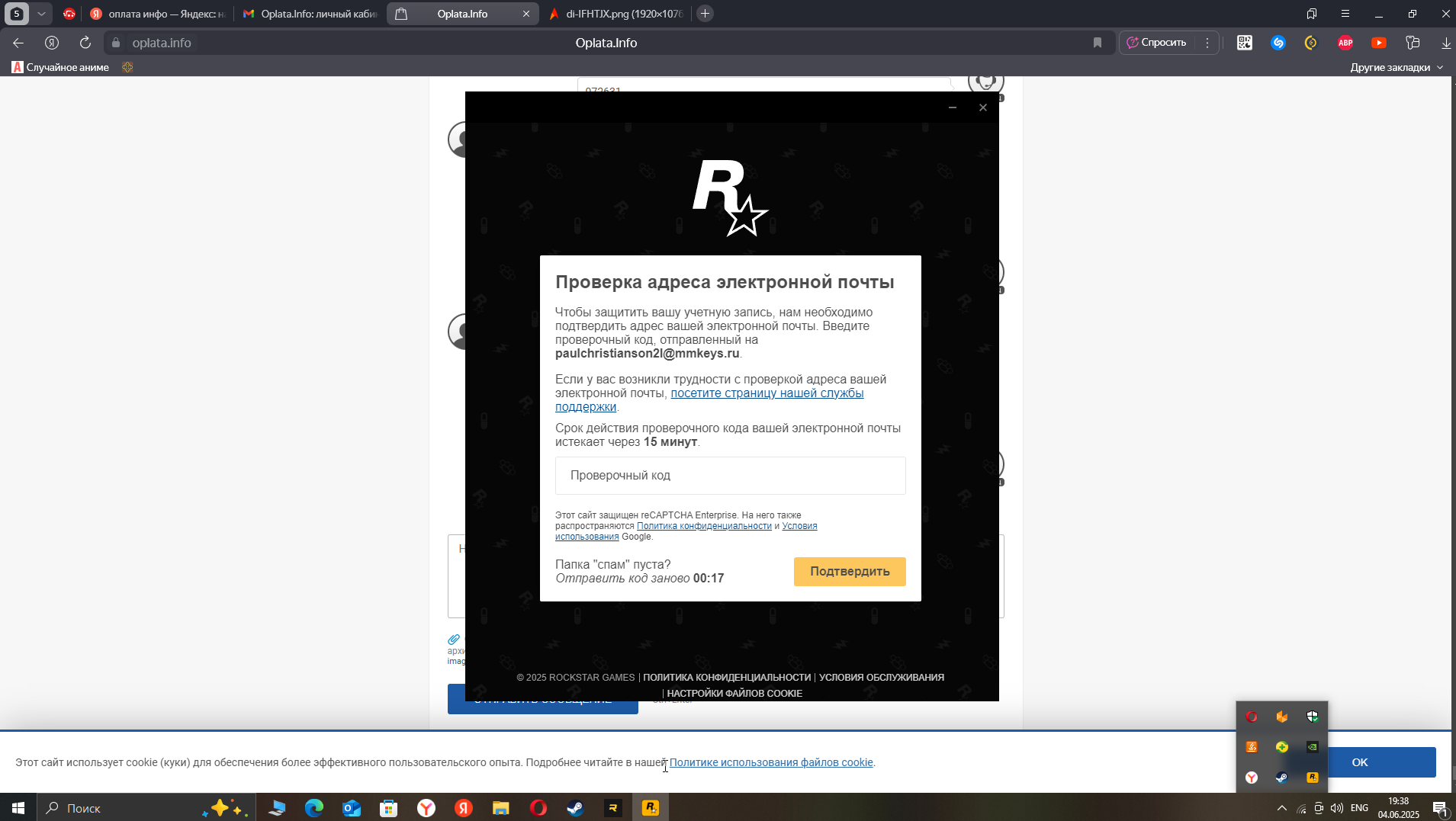This screenshot has width=1456, height=821.
Task: Open File Explorer from the taskbar
Action: [501, 808]
